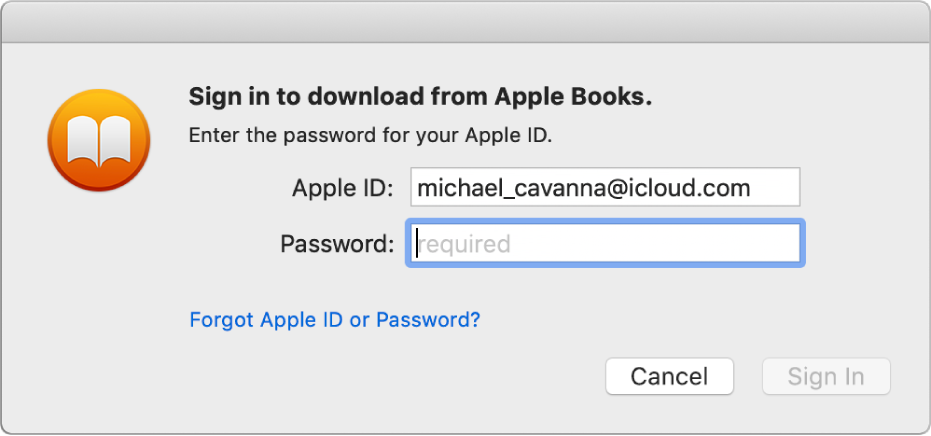Click the 'Apple ID:' field label
Image resolution: width=931 pixels, height=436 pixels.
344,187
